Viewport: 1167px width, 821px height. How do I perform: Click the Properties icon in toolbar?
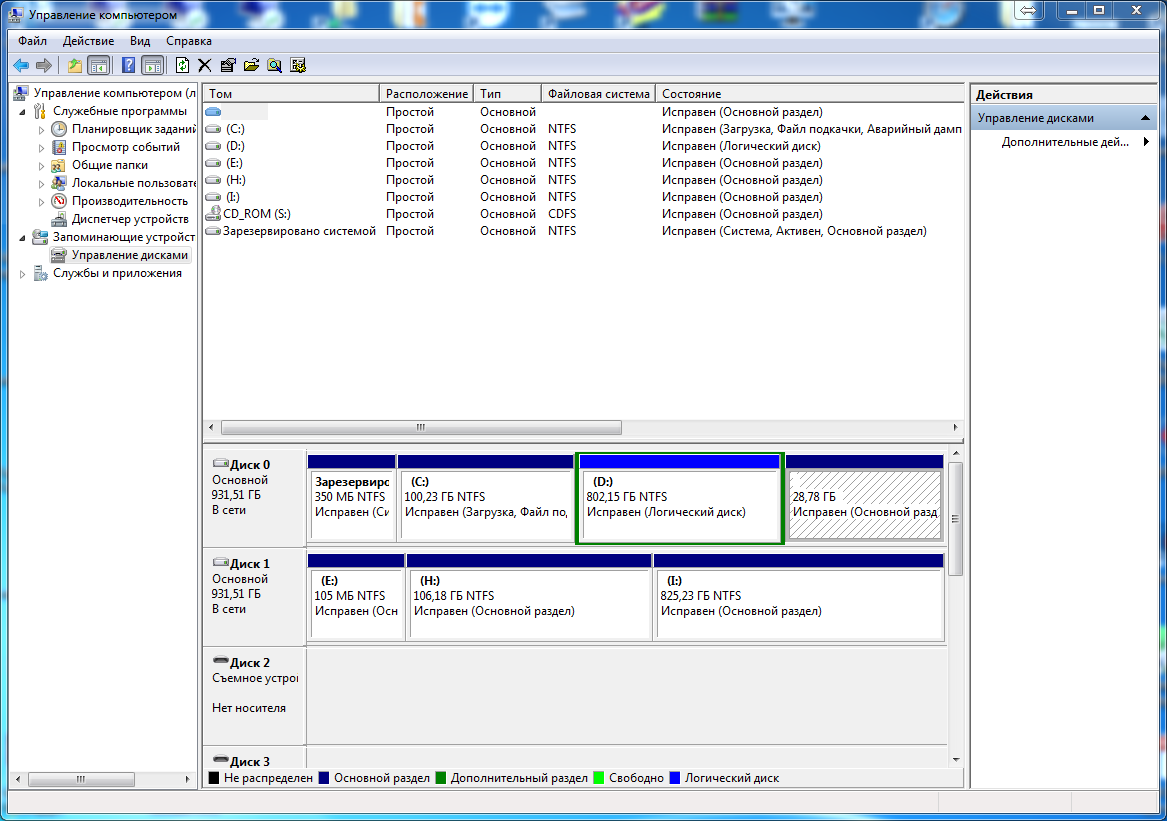tap(228, 65)
